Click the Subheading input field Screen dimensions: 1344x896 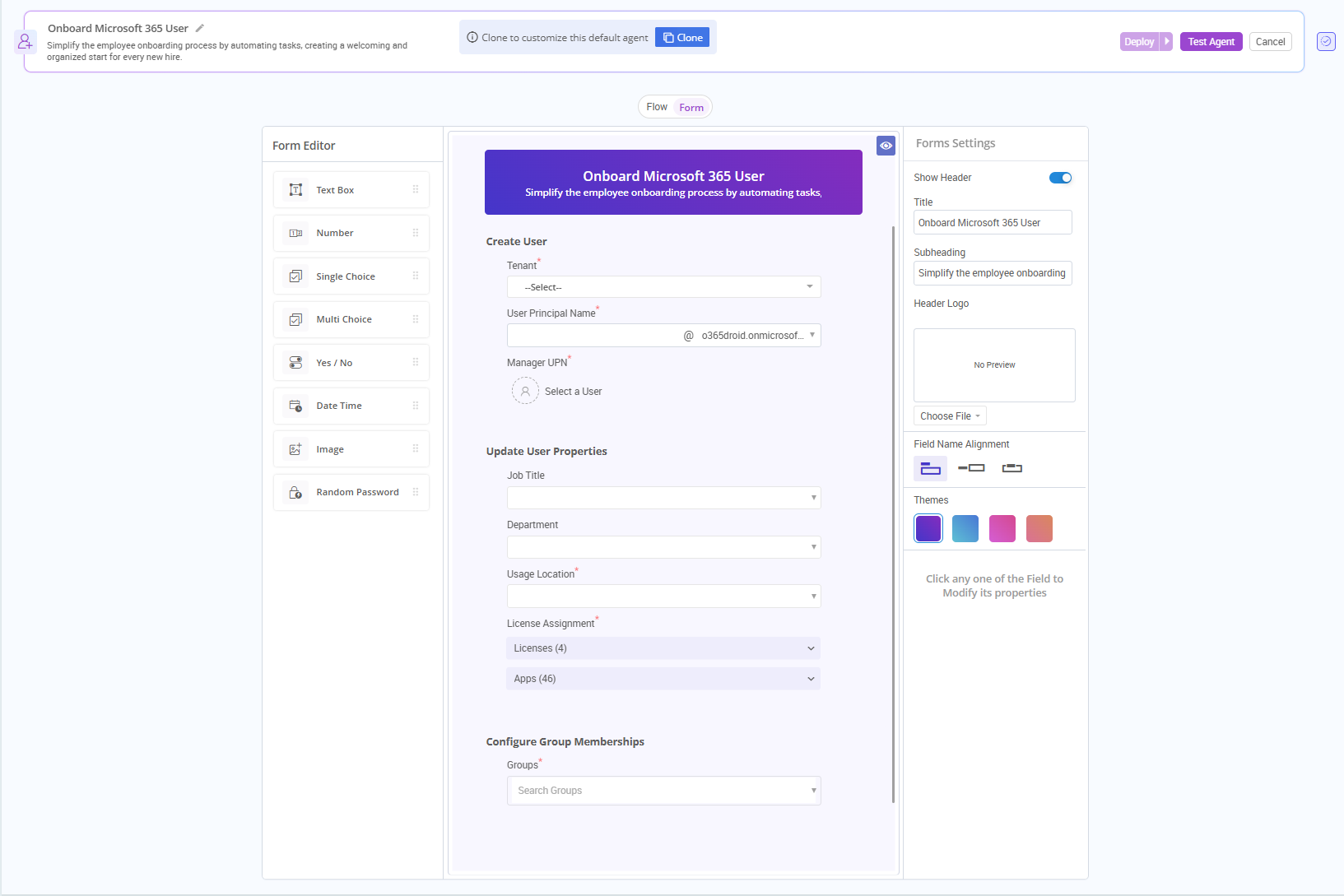pos(993,273)
